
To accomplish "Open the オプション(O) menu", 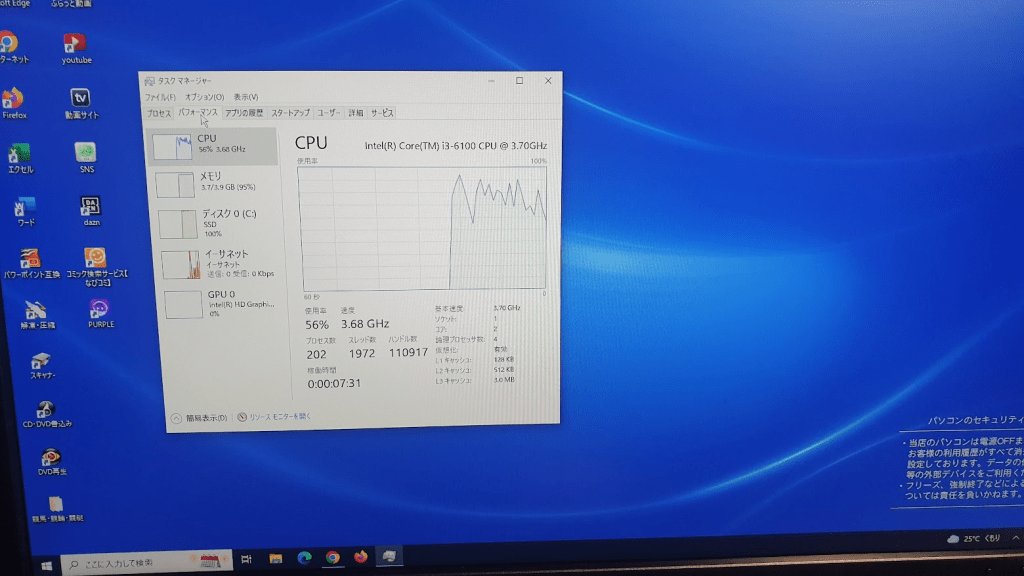I will (204, 97).
